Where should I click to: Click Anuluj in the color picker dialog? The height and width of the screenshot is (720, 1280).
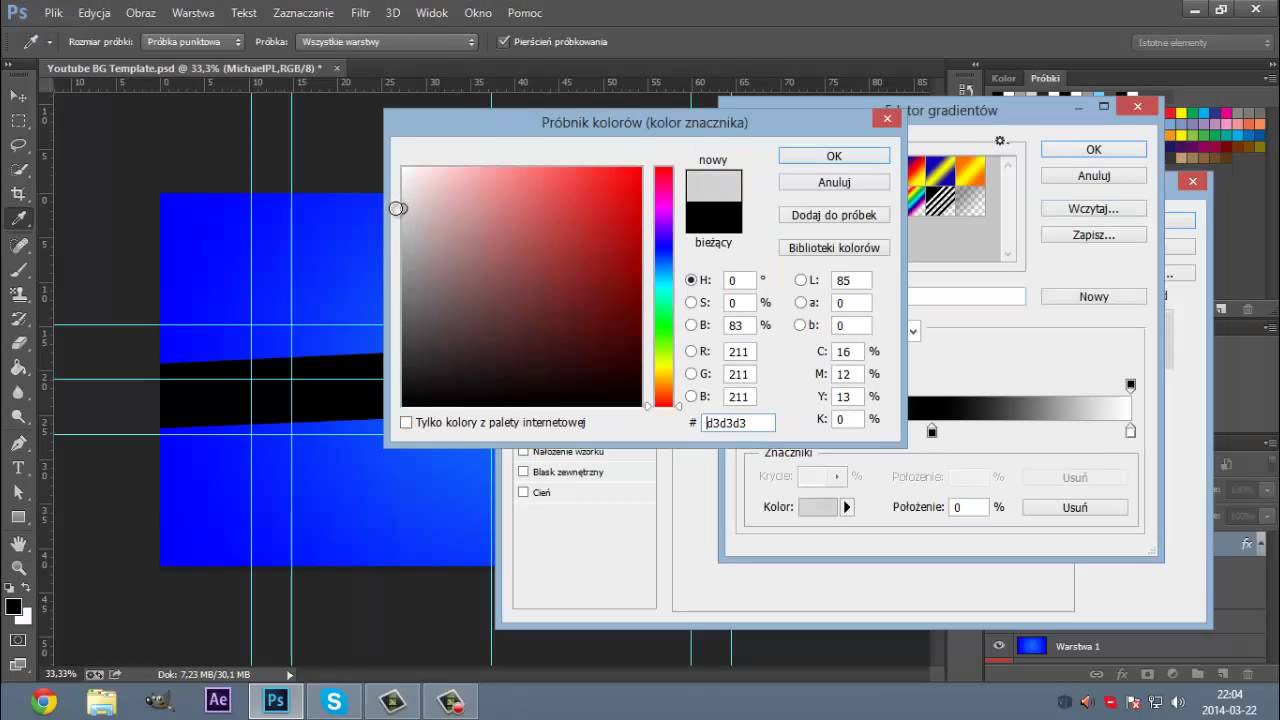coord(834,182)
